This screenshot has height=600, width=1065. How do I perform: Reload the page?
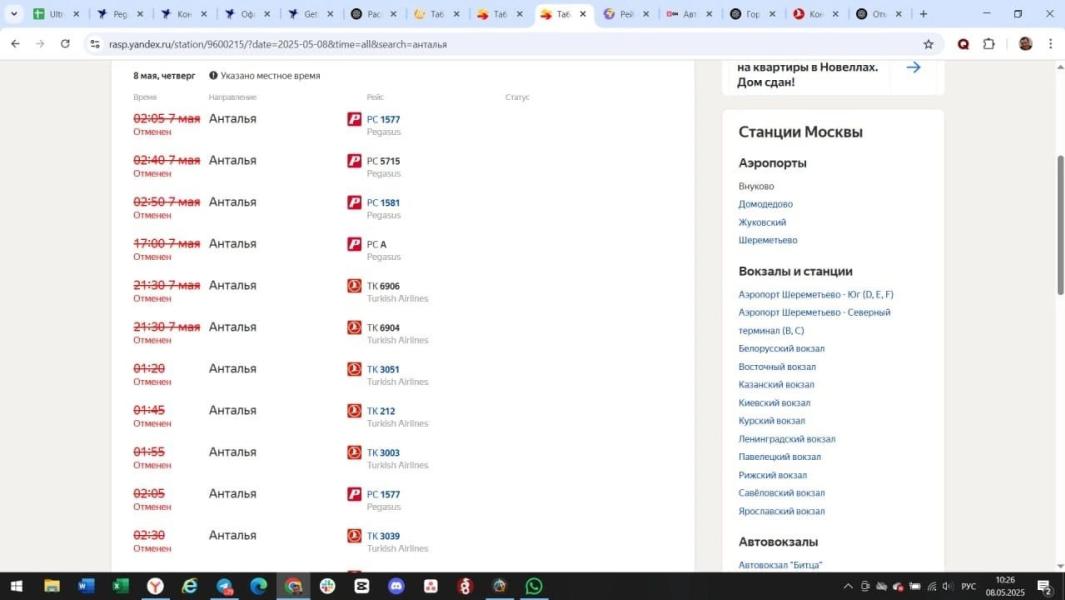(x=65, y=44)
